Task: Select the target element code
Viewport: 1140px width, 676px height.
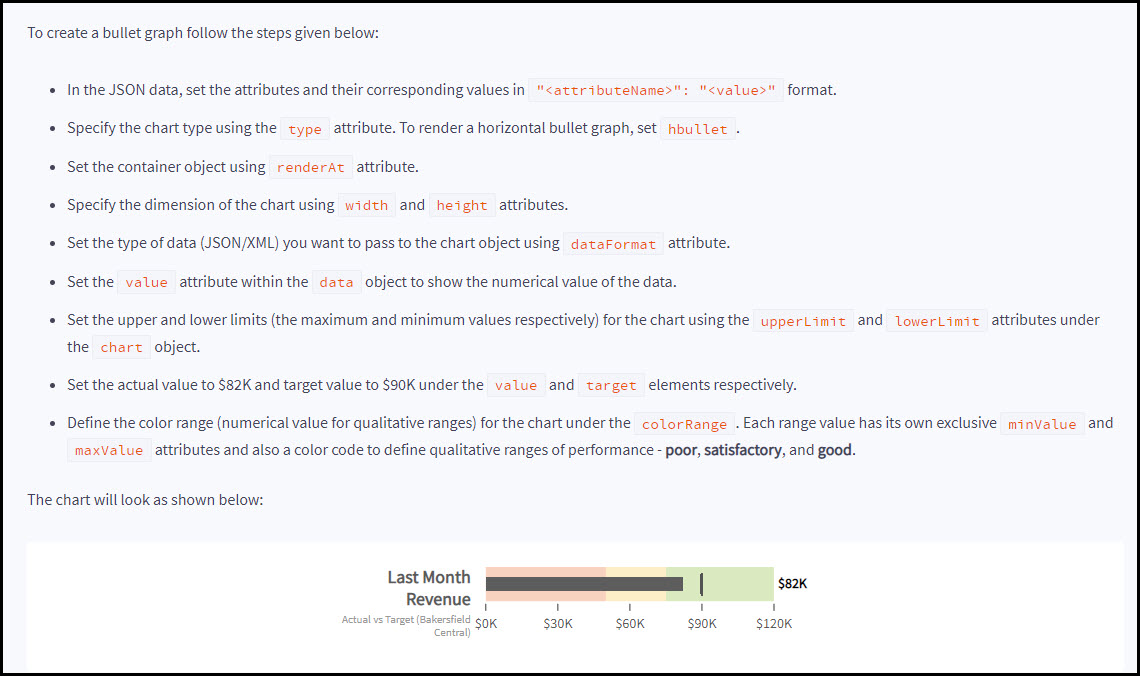Action: pyautogui.click(x=611, y=386)
